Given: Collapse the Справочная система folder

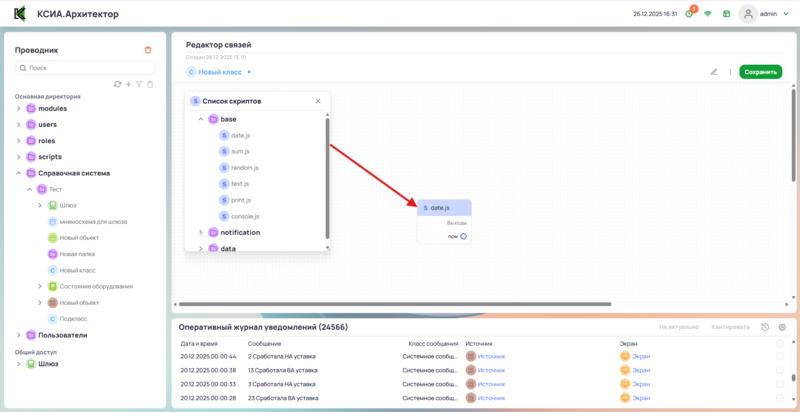Looking at the screenshot, I should coord(18,173).
